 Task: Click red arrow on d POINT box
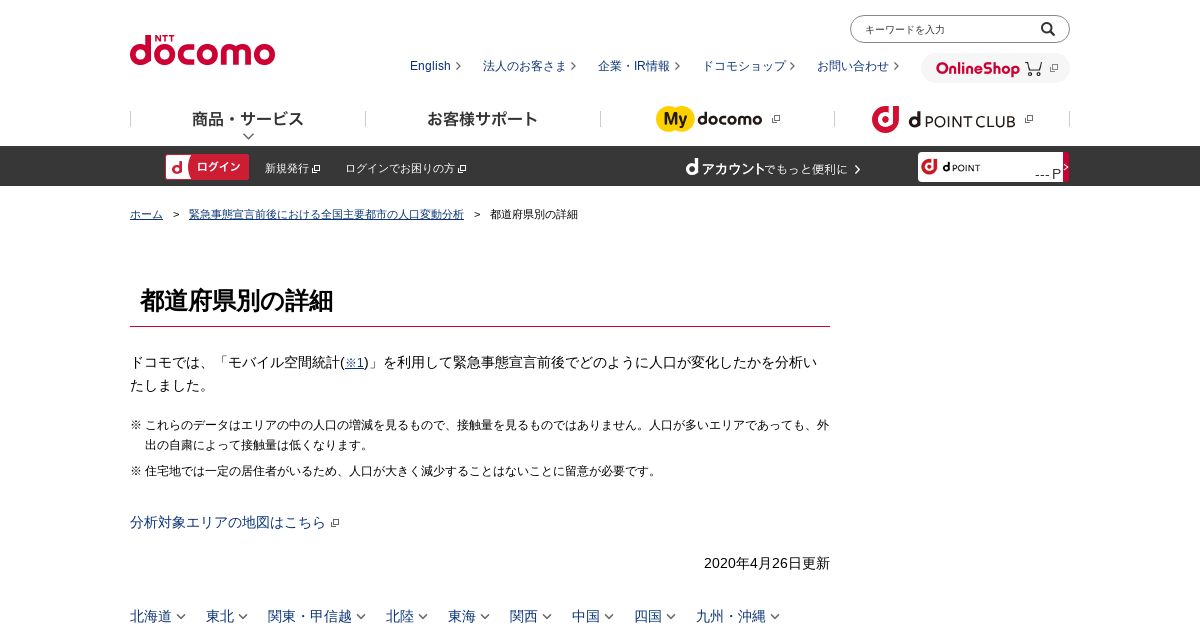[x=1066, y=167]
